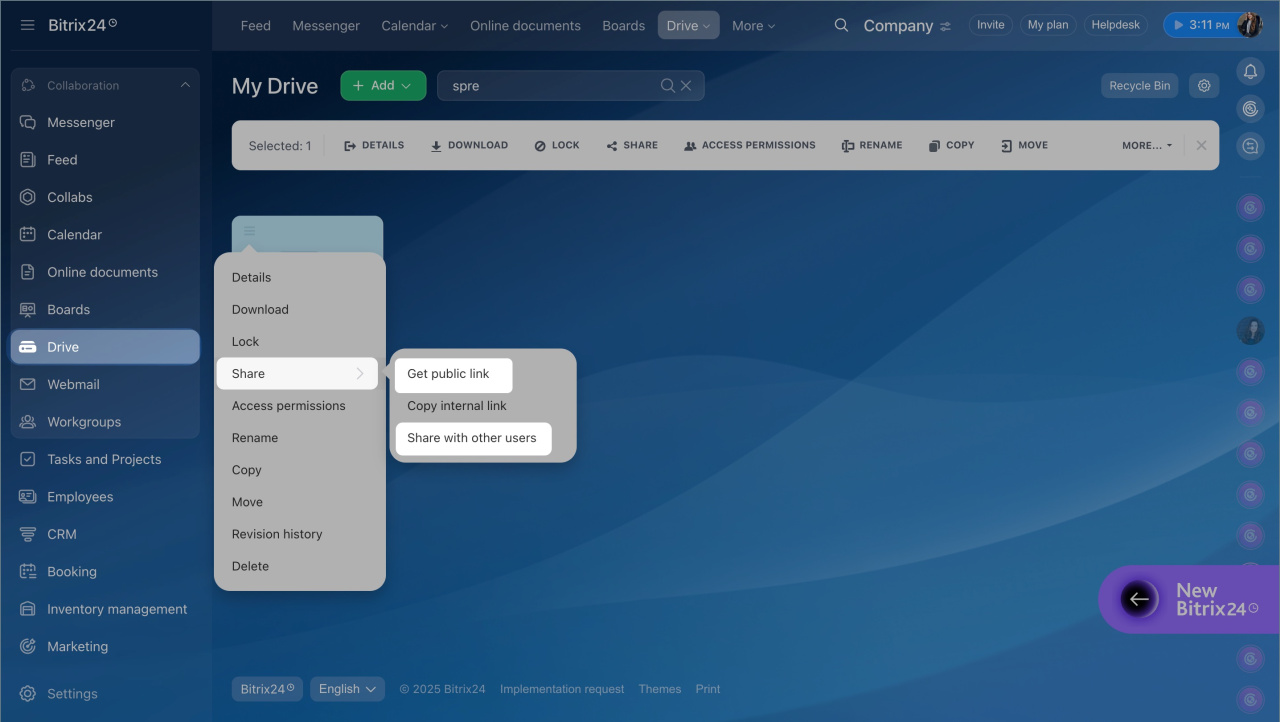Open the English language selector

pos(347,689)
